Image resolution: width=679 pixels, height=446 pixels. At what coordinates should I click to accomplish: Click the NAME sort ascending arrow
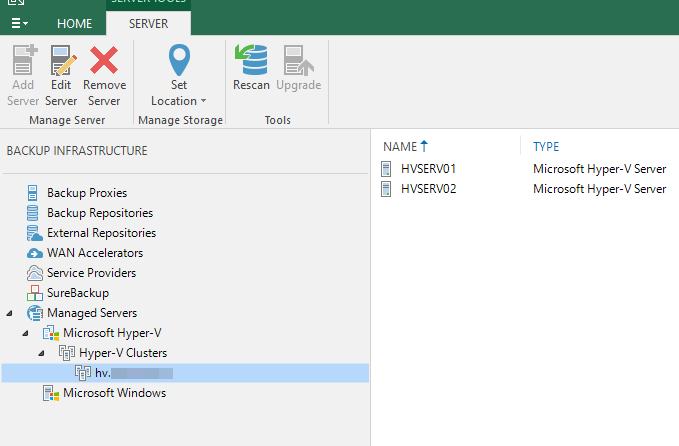pyautogui.click(x=424, y=146)
